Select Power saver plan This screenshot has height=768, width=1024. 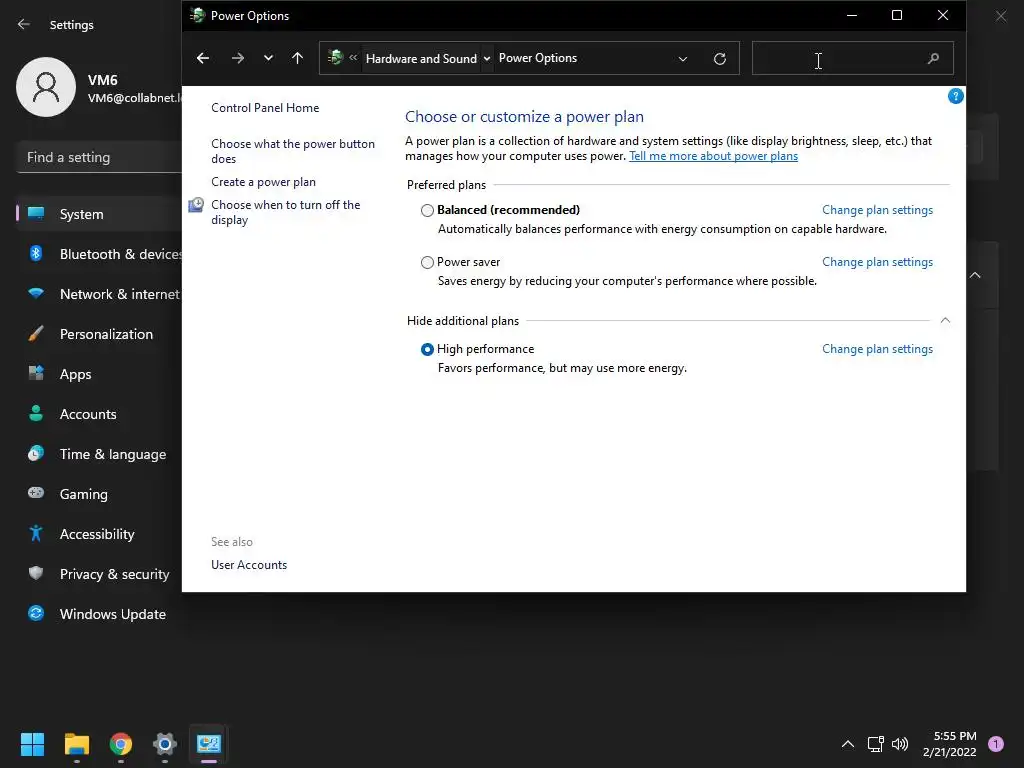[x=427, y=263]
